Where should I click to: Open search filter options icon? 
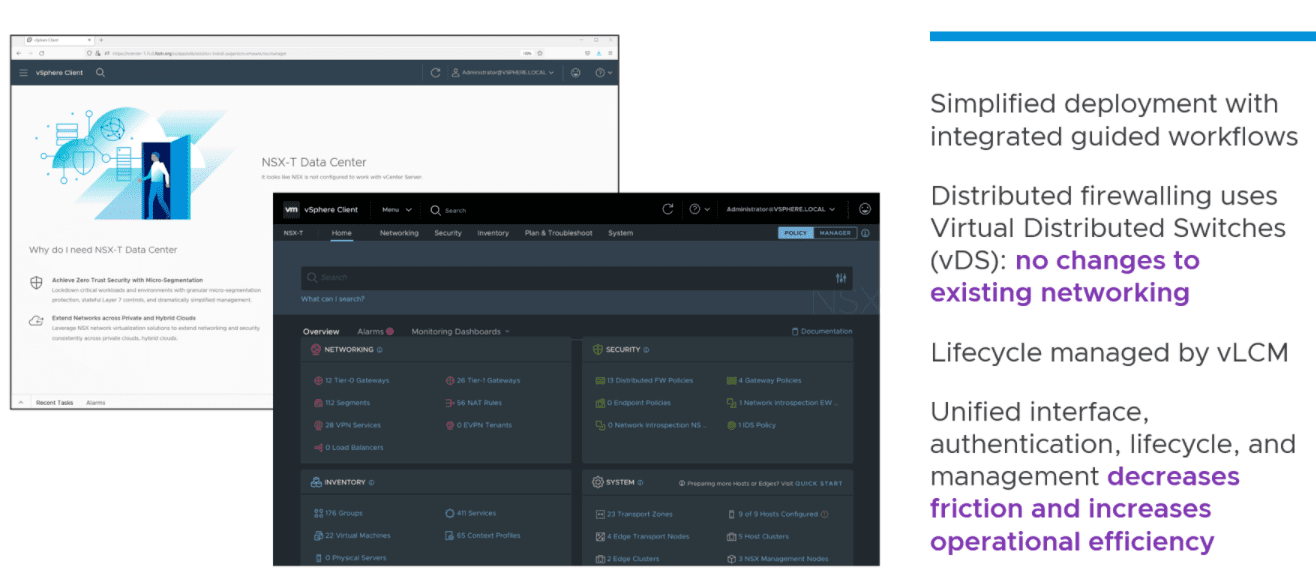[x=841, y=278]
